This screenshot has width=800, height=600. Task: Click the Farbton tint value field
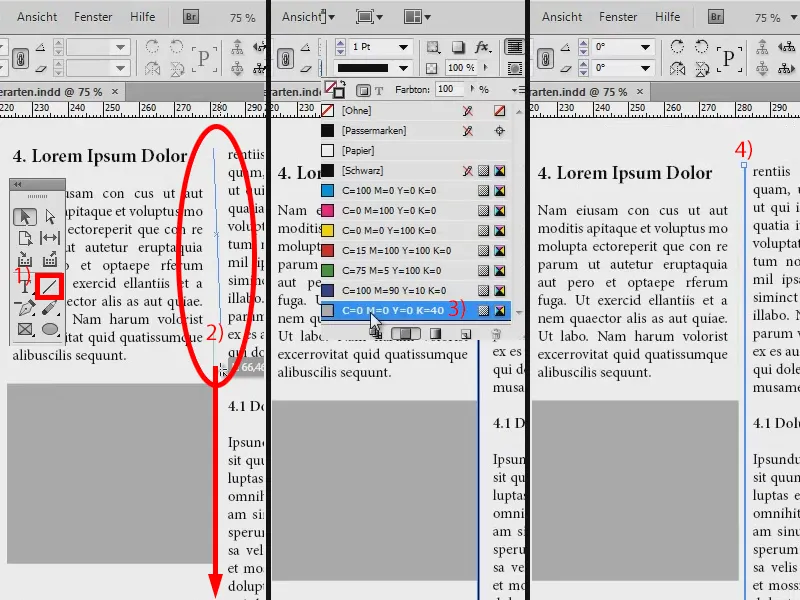tap(448, 89)
